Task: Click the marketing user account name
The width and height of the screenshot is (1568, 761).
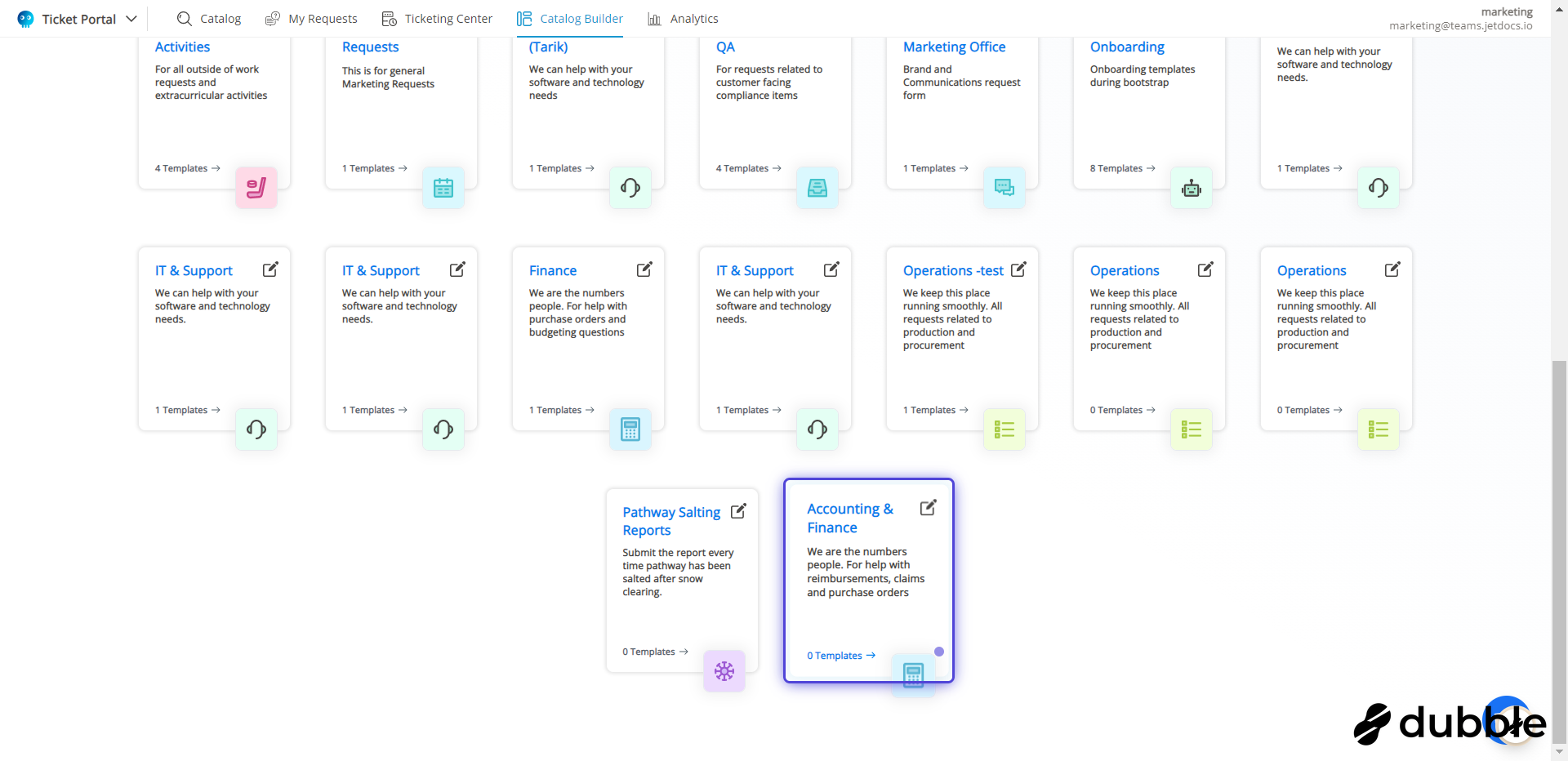Action: coord(1507,12)
